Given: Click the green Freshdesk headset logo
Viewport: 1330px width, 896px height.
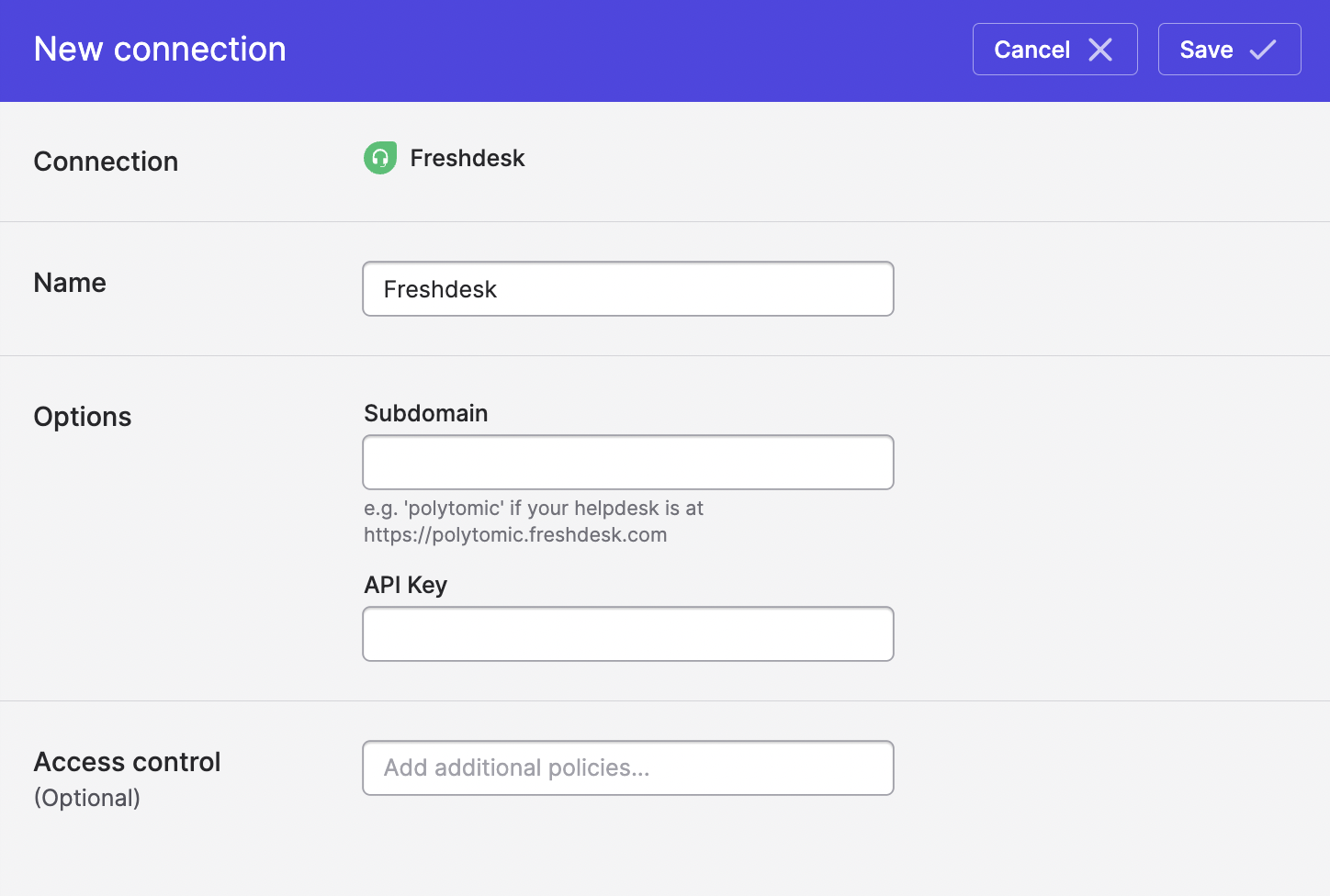Looking at the screenshot, I should [380, 158].
